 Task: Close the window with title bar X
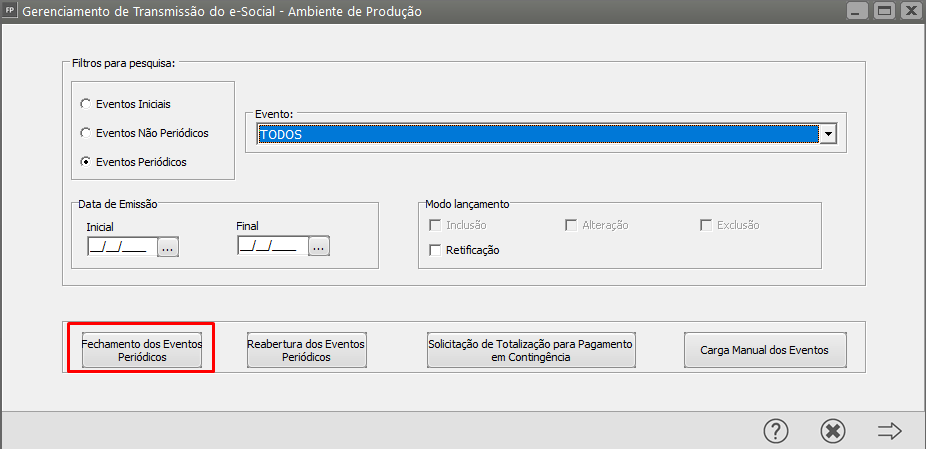[910, 11]
